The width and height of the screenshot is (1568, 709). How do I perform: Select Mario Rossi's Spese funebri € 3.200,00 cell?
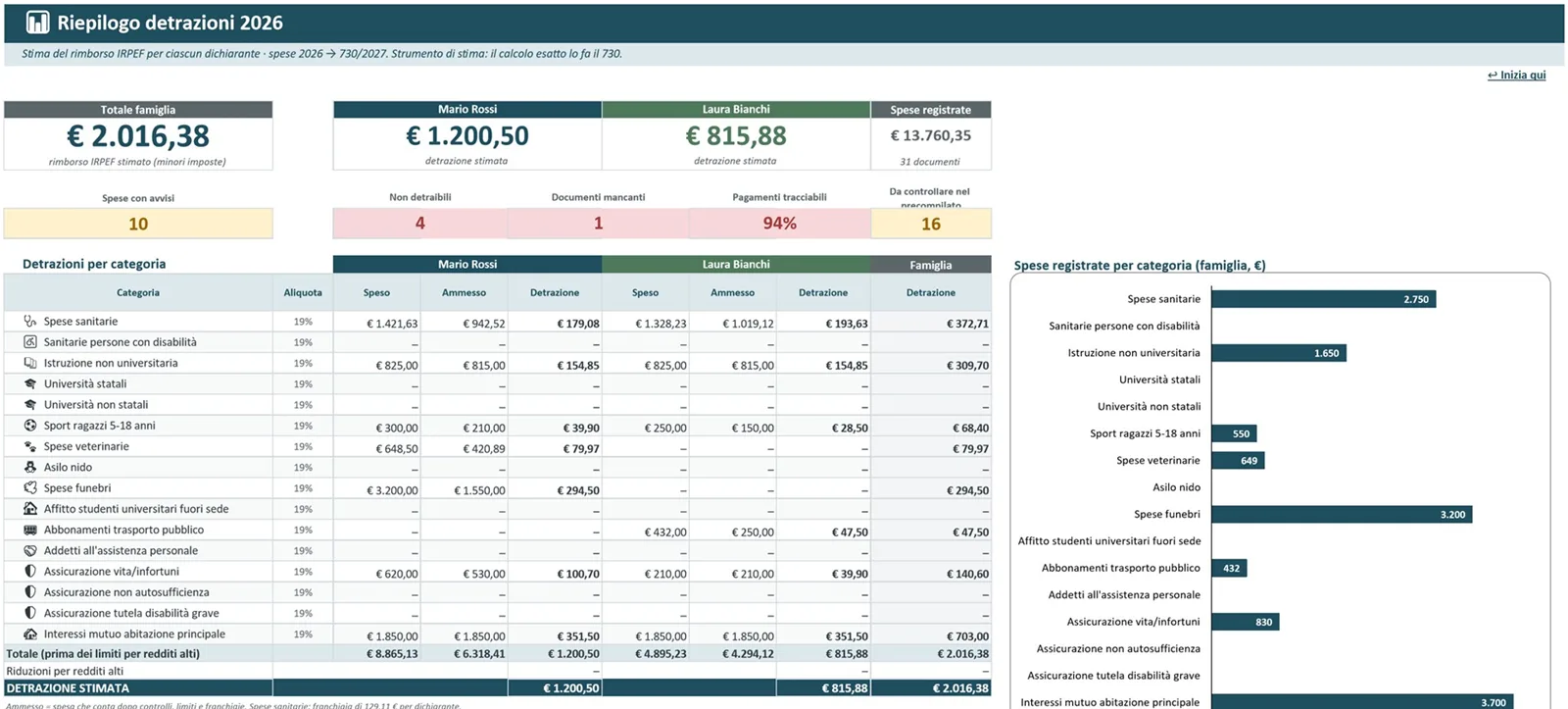[x=377, y=490]
